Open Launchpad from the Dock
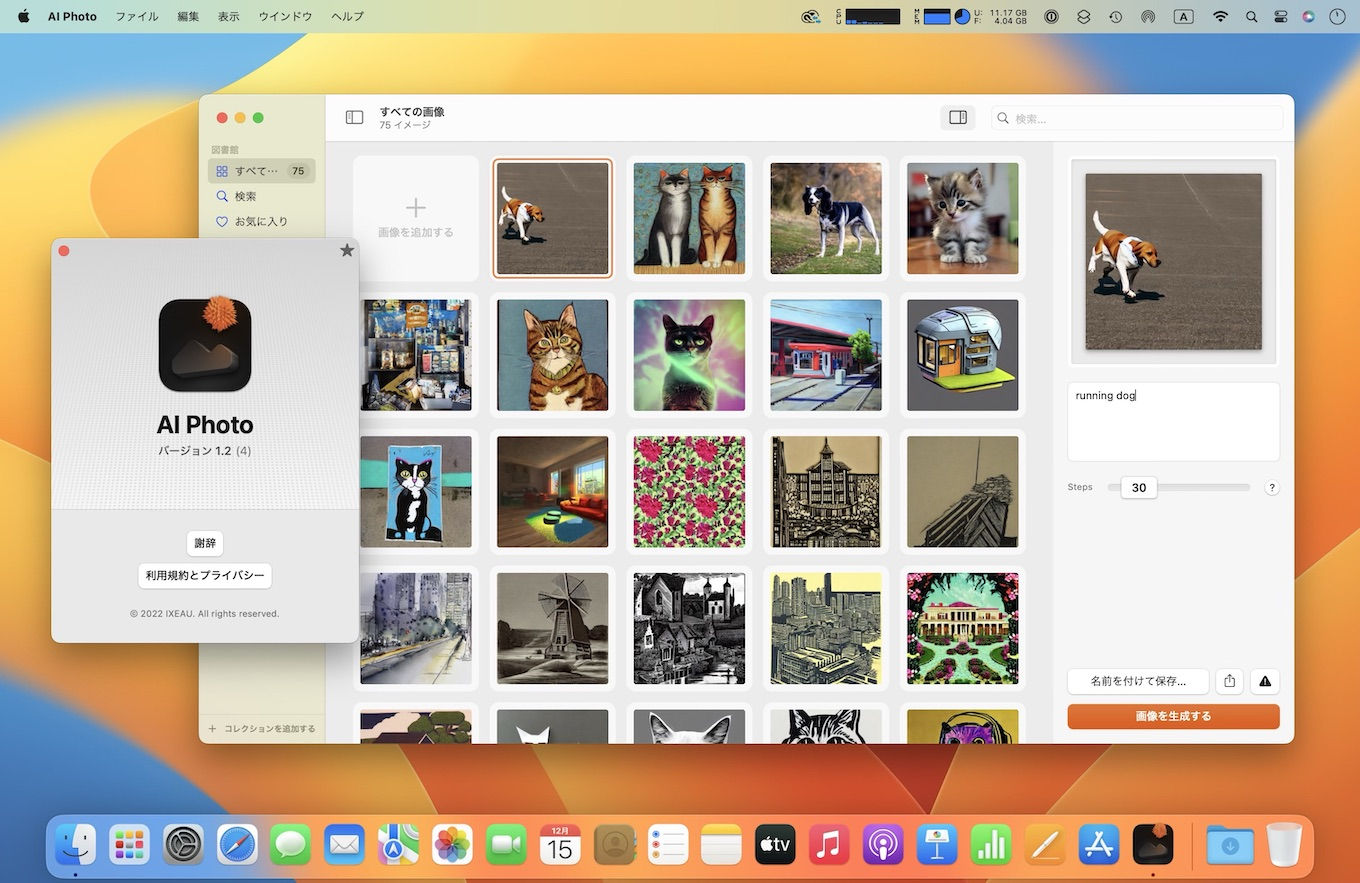 click(129, 845)
